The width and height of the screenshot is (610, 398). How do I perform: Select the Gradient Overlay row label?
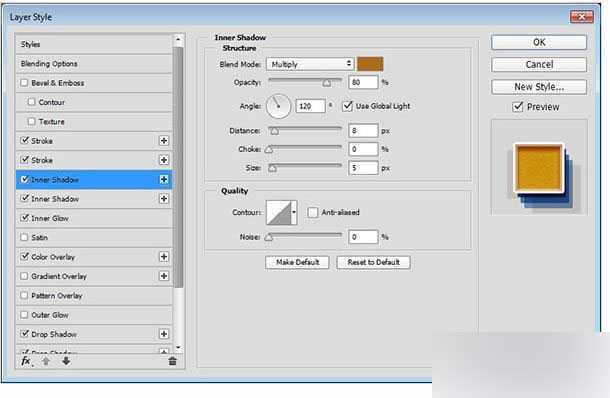pyautogui.click(x=59, y=276)
